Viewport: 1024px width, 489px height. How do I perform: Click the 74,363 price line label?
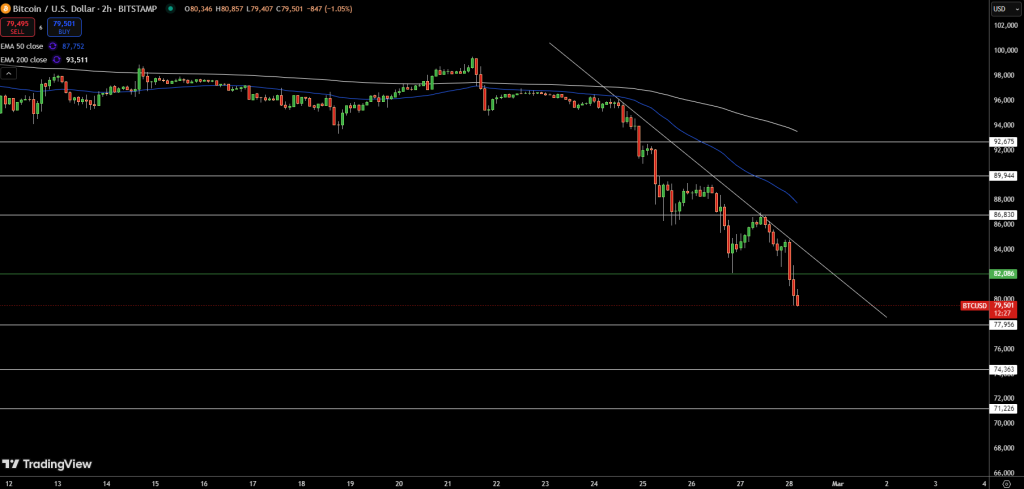(1003, 370)
